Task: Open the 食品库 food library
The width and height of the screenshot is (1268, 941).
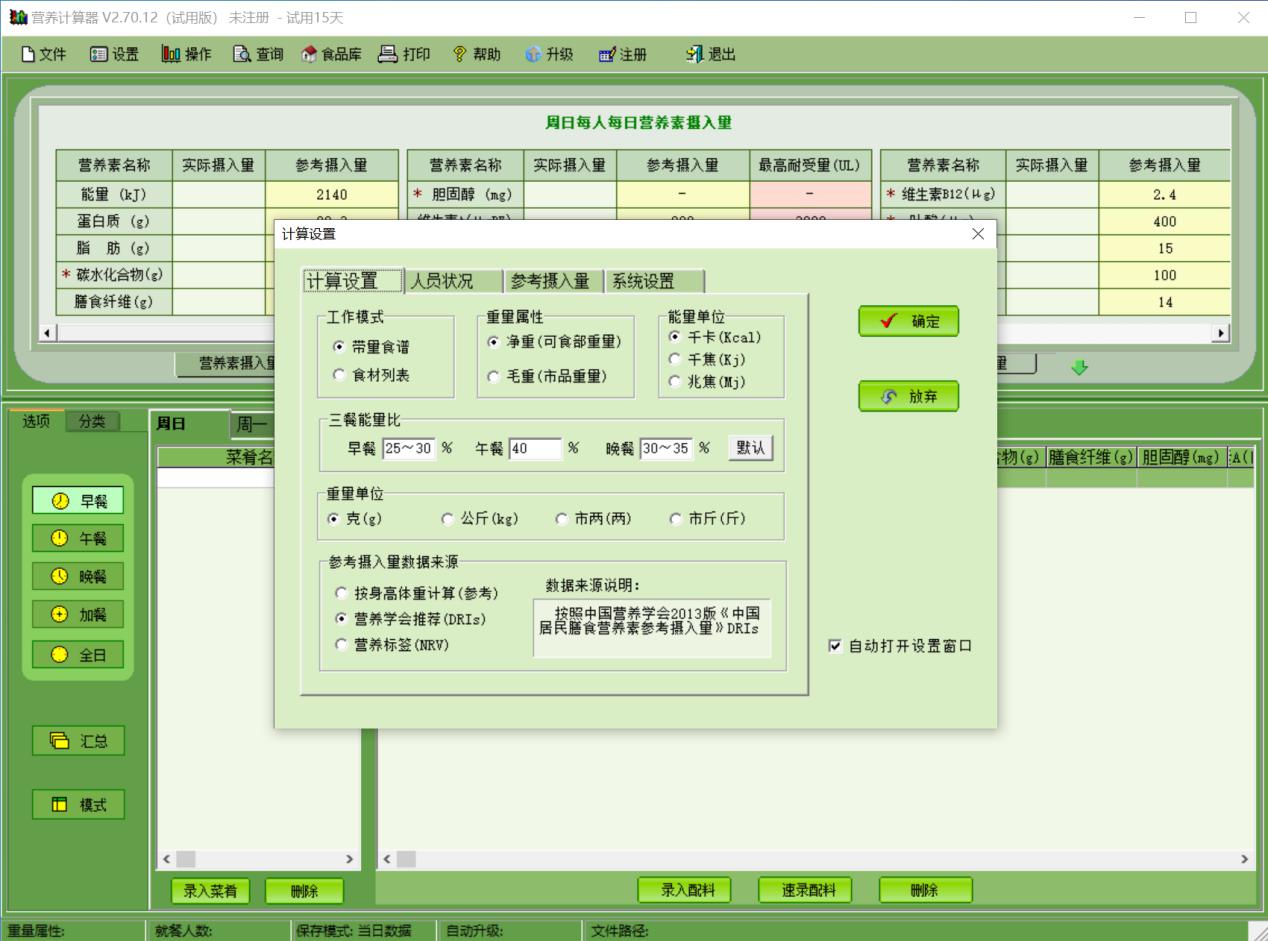Action: (330, 54)
